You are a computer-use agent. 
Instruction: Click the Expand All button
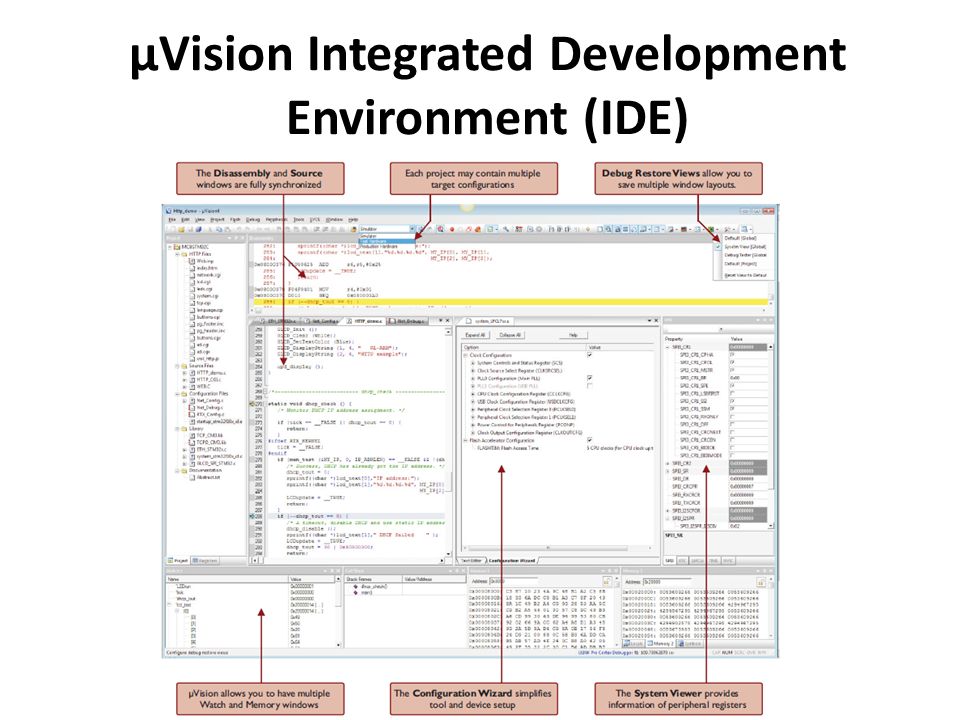476,335
